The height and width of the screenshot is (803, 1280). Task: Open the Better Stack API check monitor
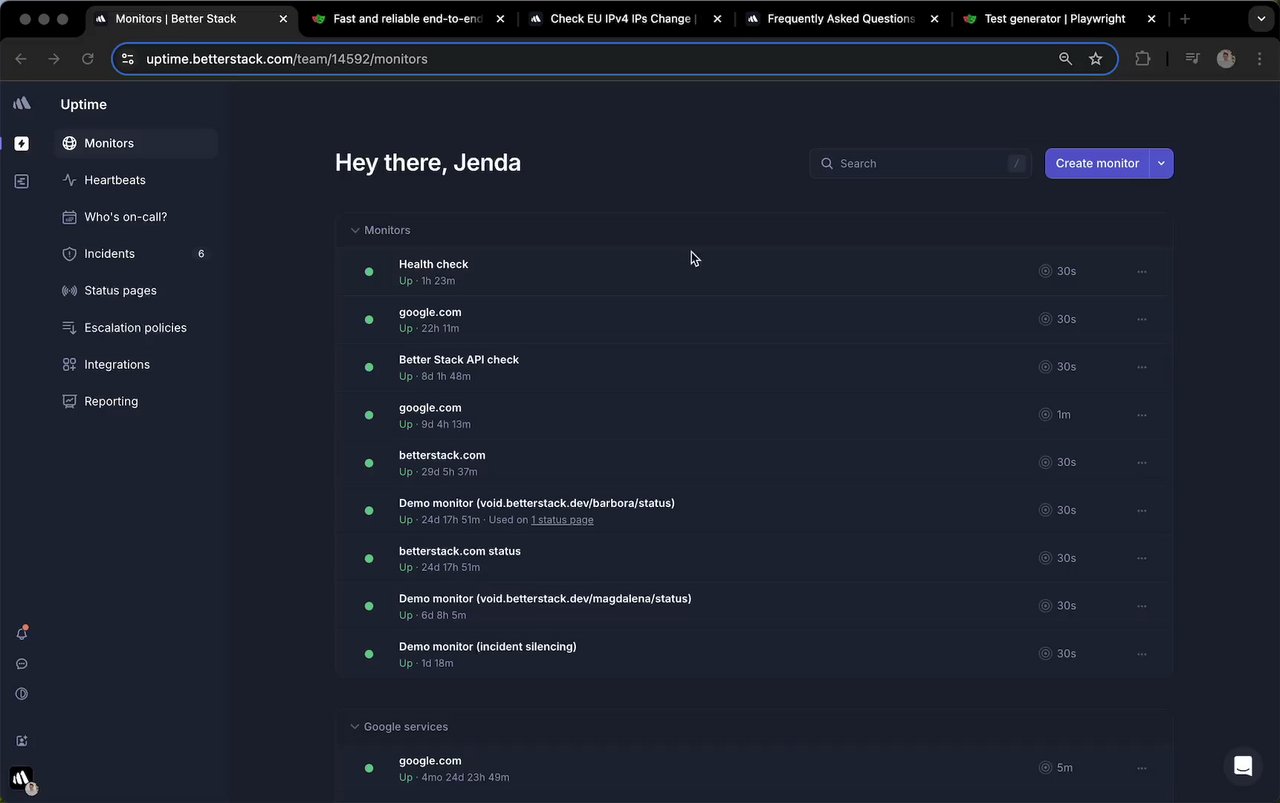459,360
